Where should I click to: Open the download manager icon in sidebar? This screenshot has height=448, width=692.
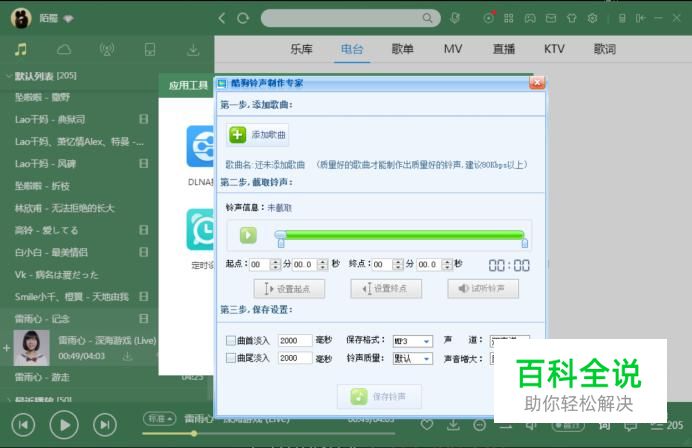(193, 49)
